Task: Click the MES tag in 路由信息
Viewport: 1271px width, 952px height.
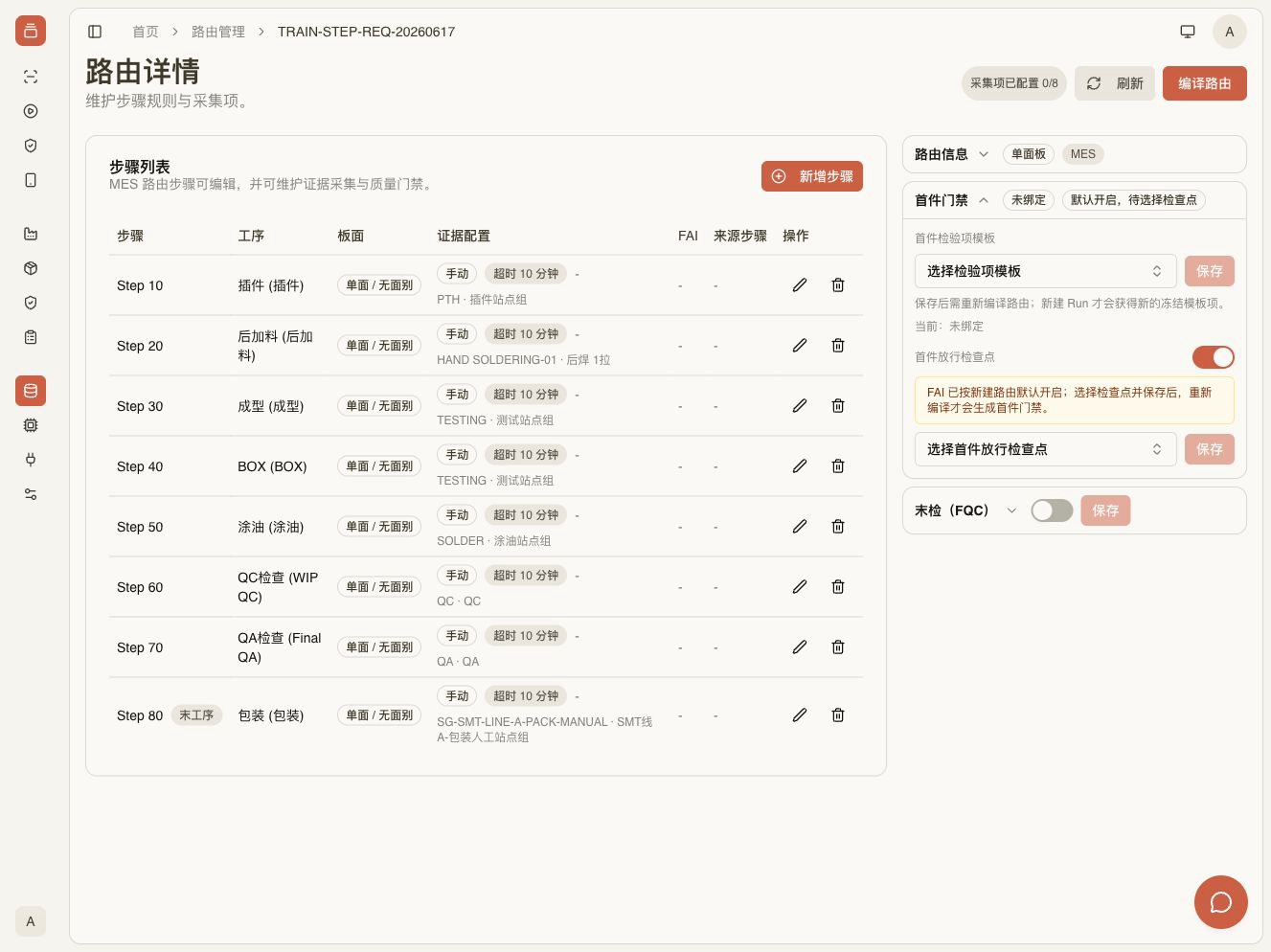Action: point(1083,154)
